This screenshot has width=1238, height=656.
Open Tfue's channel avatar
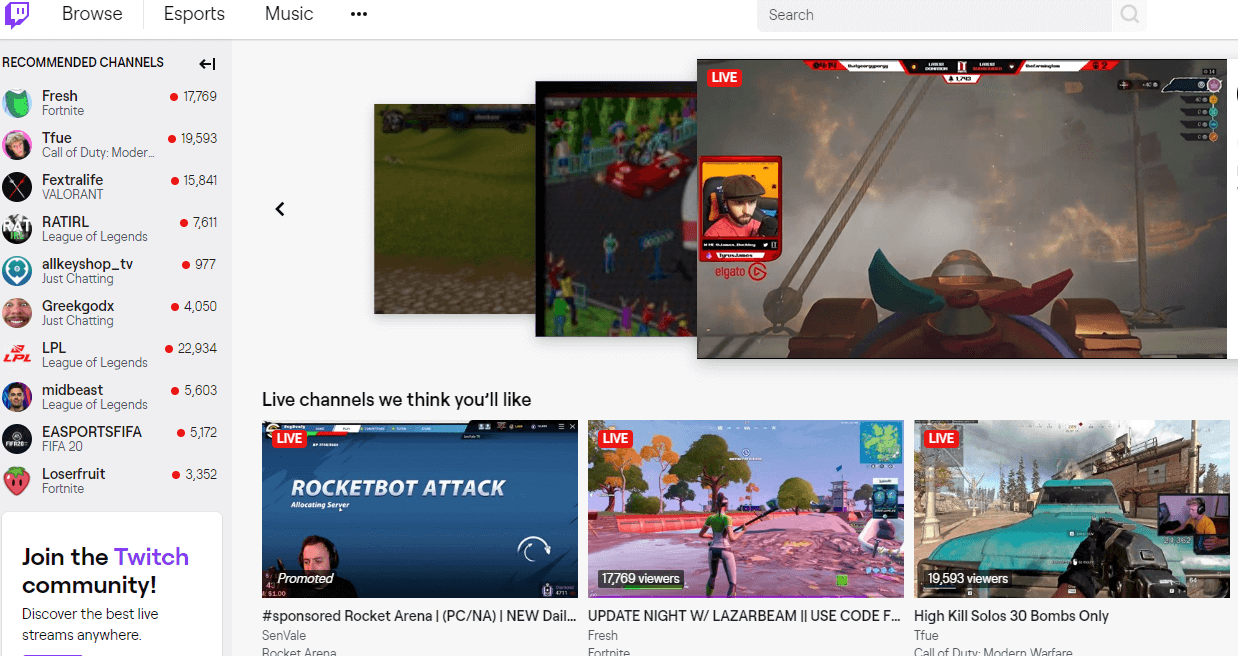17,145
